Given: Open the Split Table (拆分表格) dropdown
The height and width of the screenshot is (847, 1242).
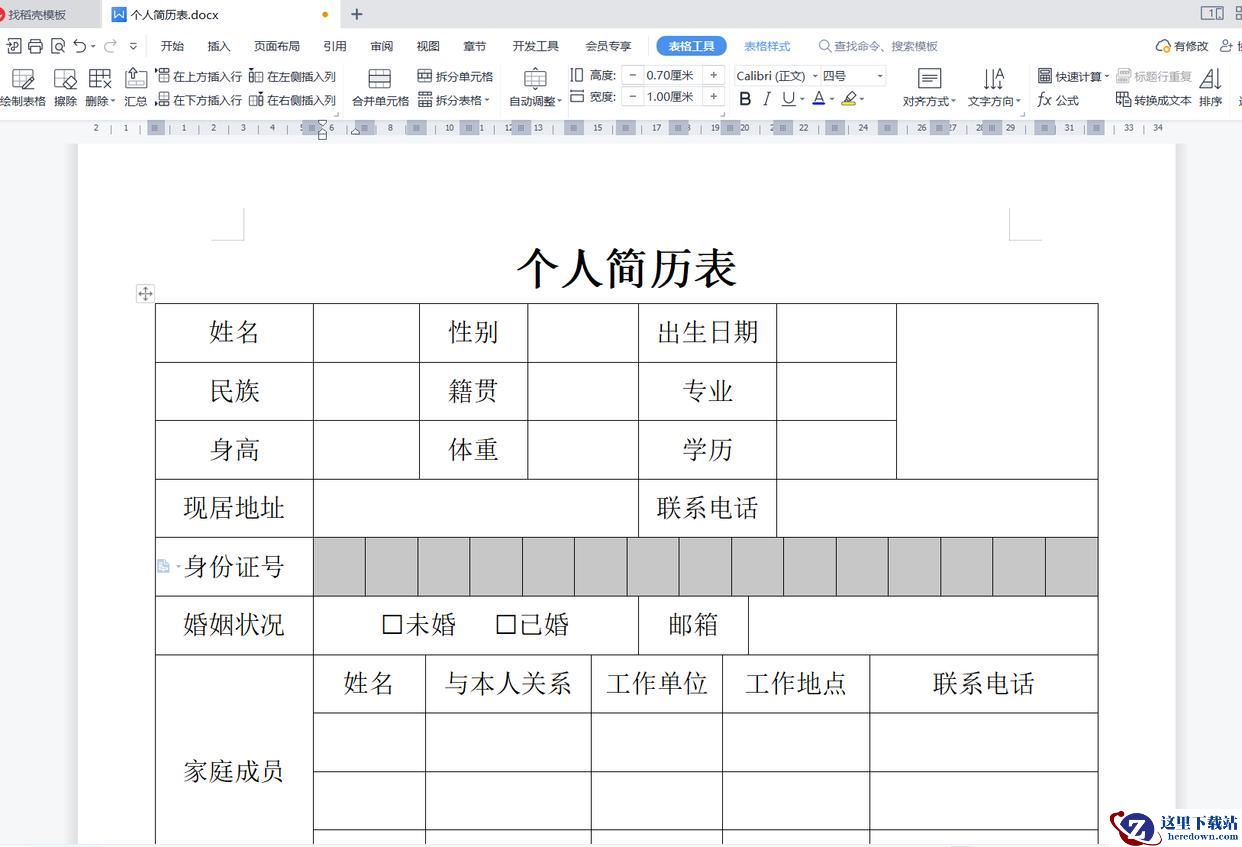Looking at the screenshot, I should pos(455,100).
